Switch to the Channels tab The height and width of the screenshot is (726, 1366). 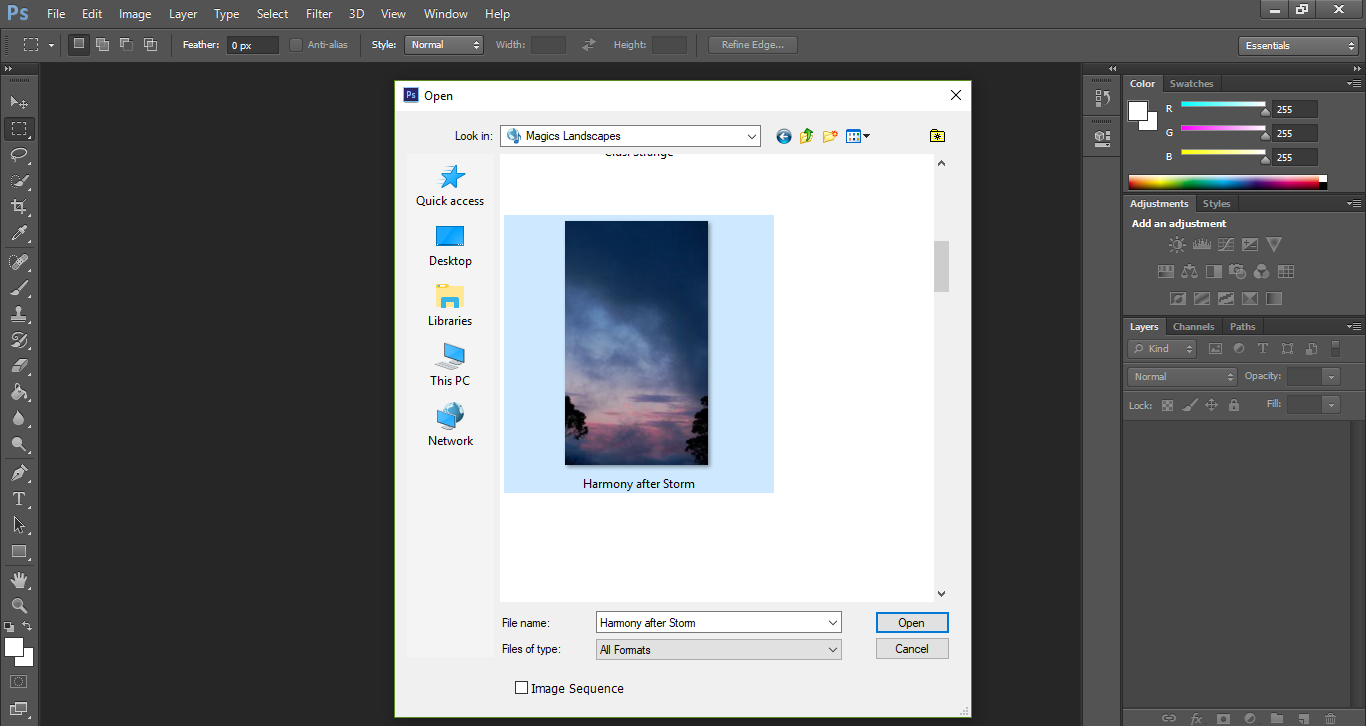click(x=1193, y=327)
